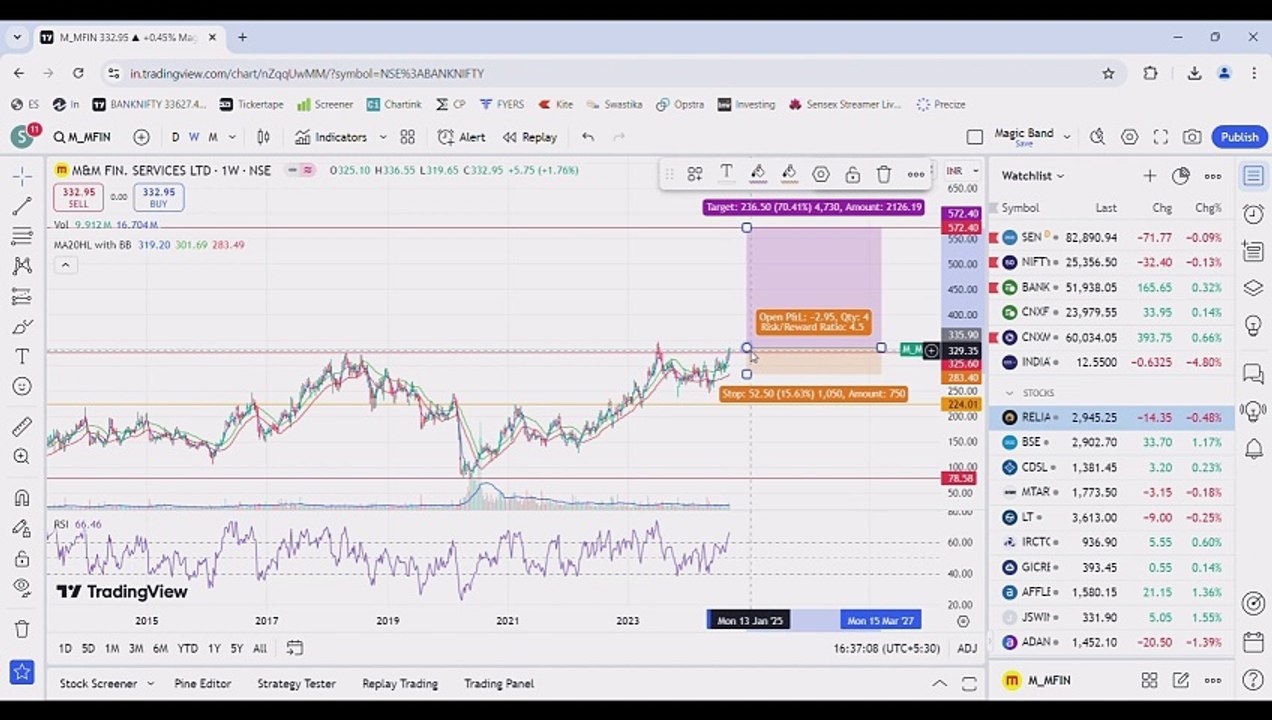Select the text annotation tool
The image size is (1272, 720).
(x=21, y=357)
